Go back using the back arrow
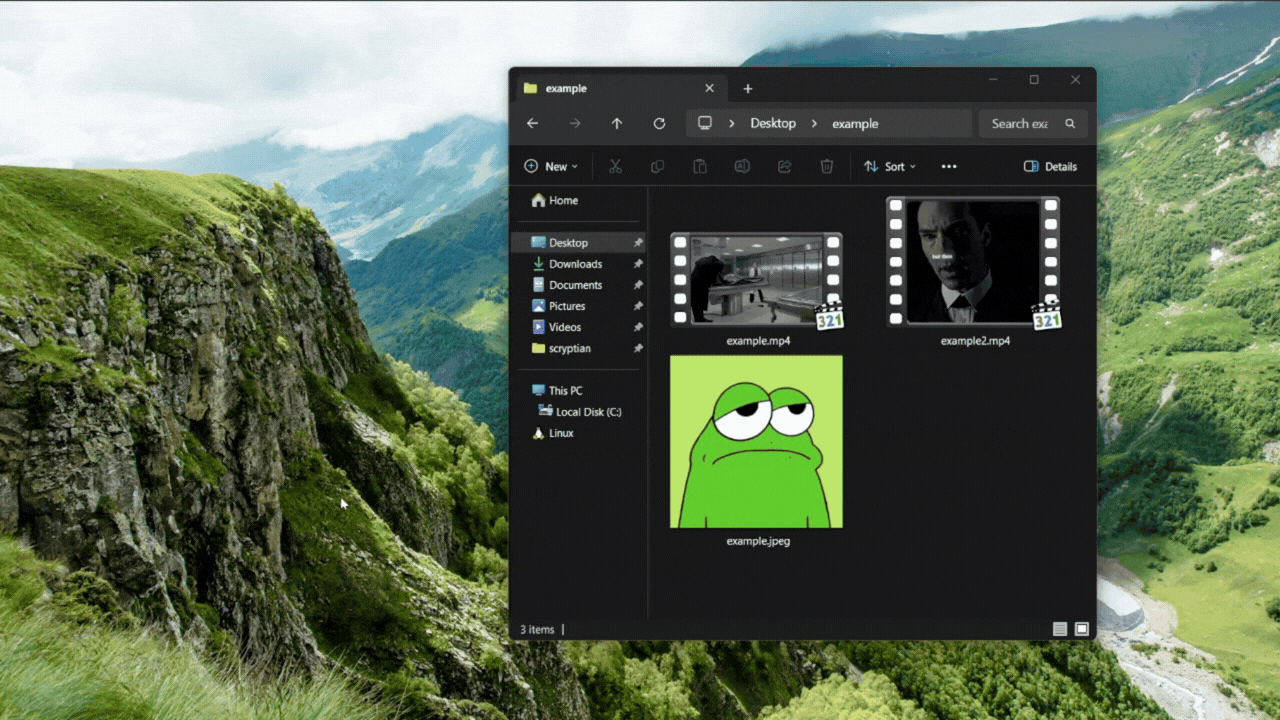 coord(532,124)
